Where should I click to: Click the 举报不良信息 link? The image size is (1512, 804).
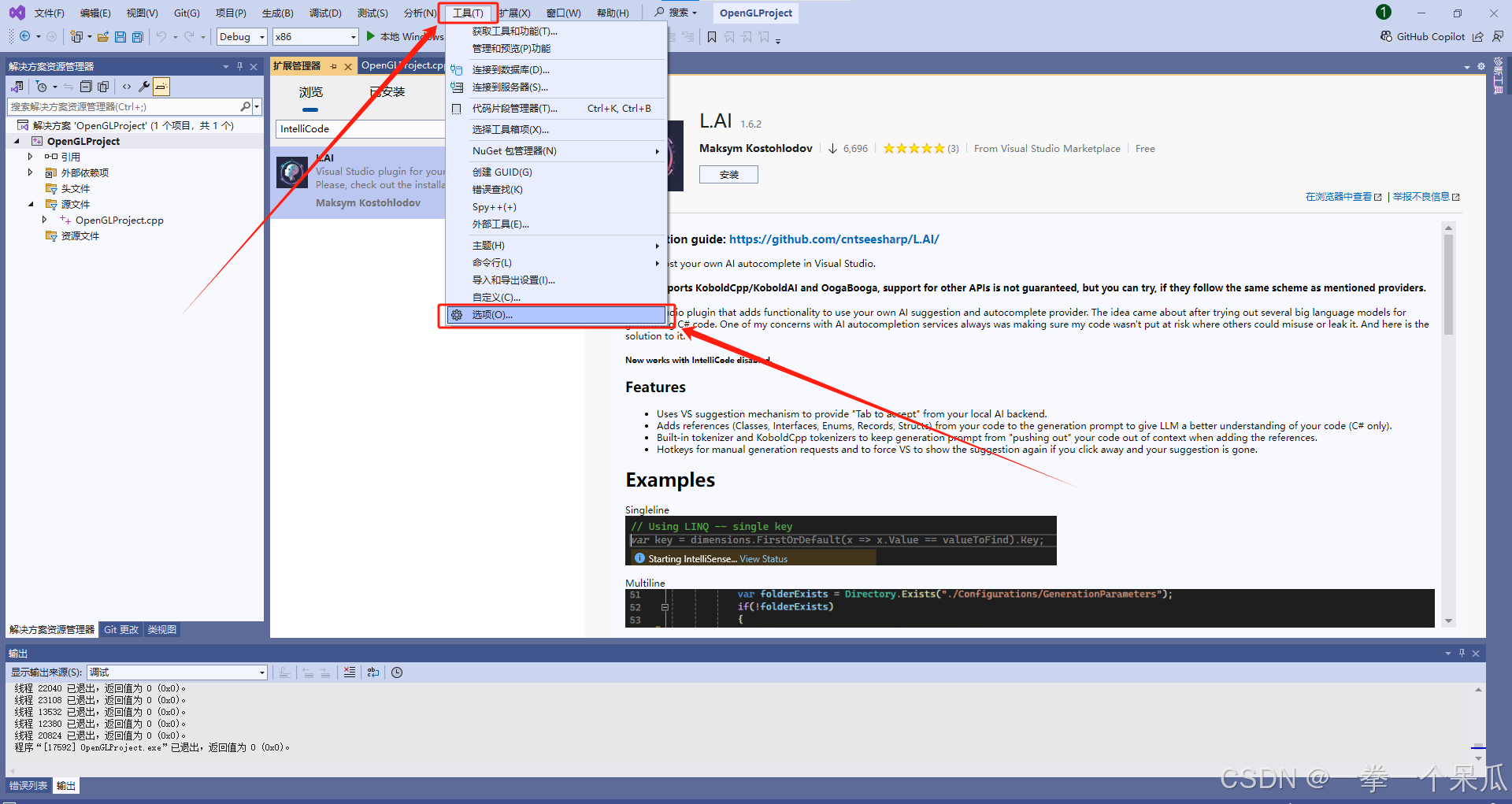click(1425, 197)
